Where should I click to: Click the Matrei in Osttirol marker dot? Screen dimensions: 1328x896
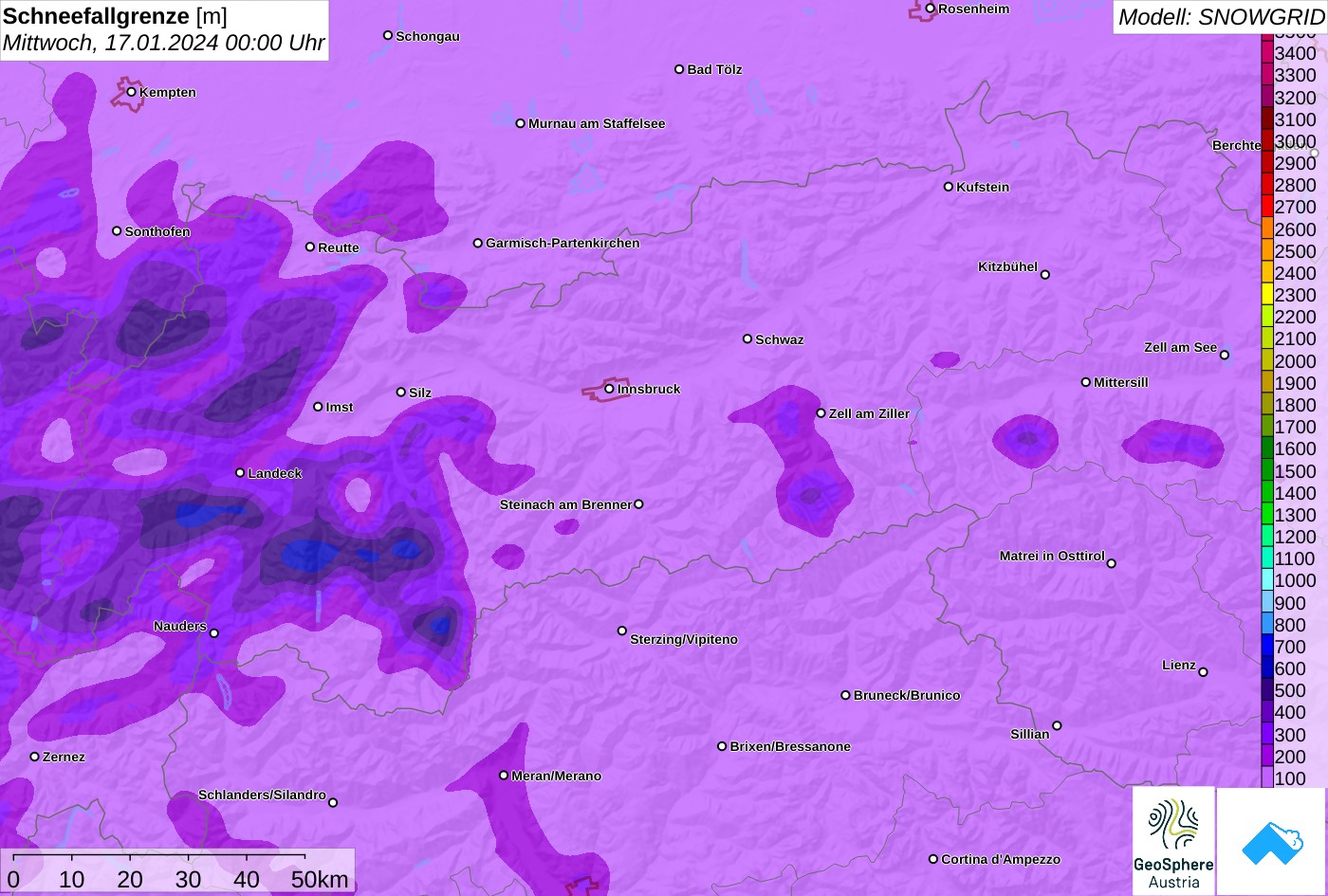(x=1112, y=563)
